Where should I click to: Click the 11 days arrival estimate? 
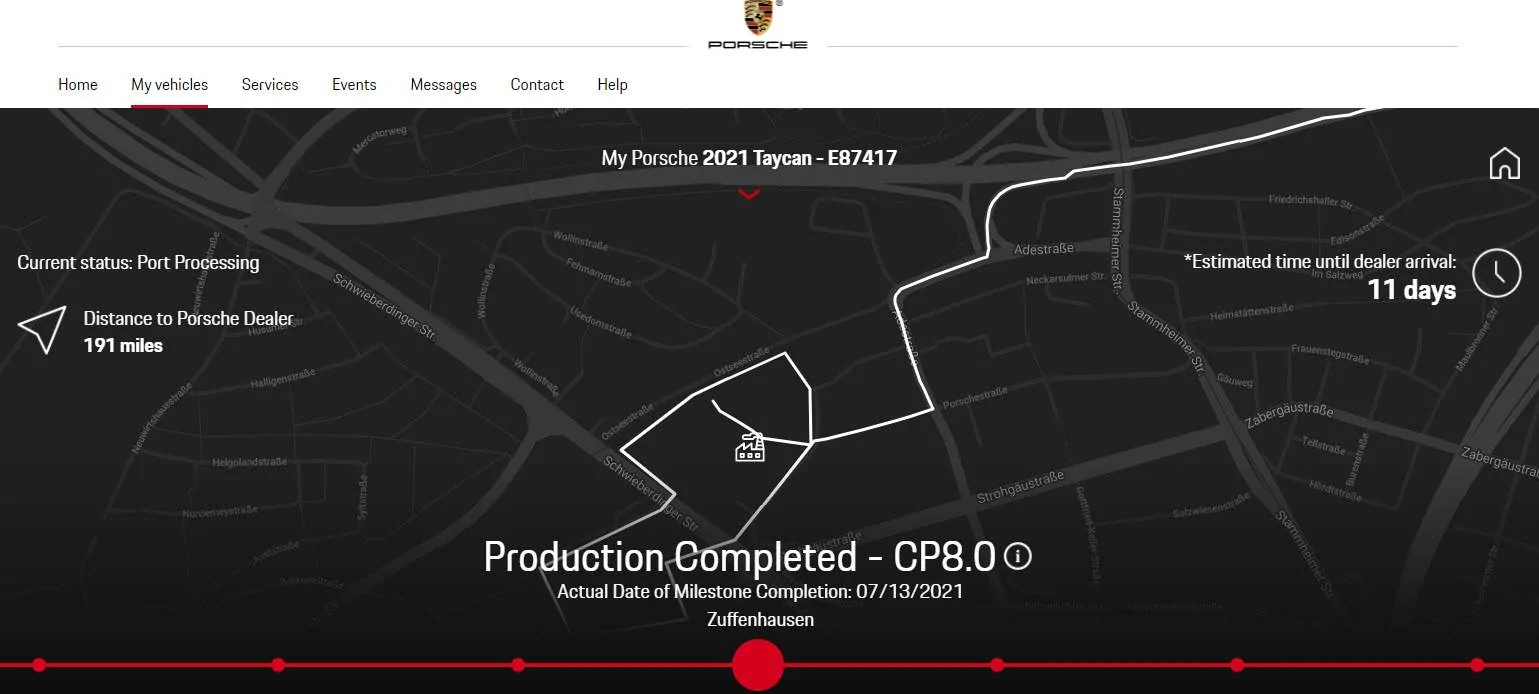tap(1411, 290)
